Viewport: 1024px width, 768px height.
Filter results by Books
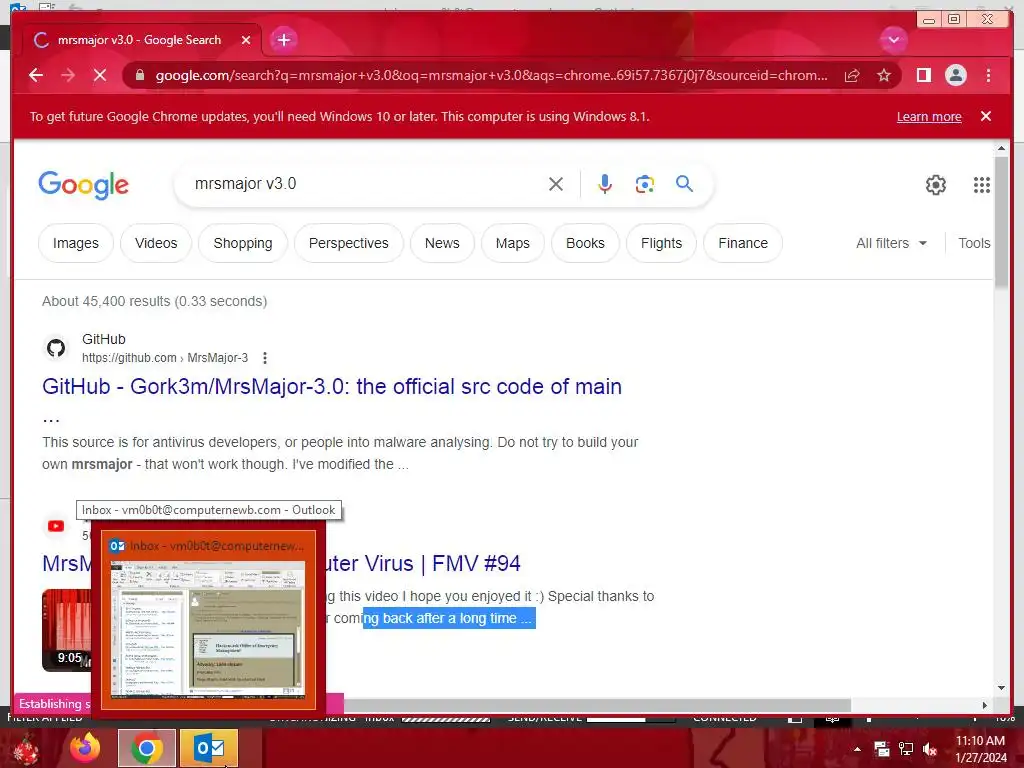585,243
